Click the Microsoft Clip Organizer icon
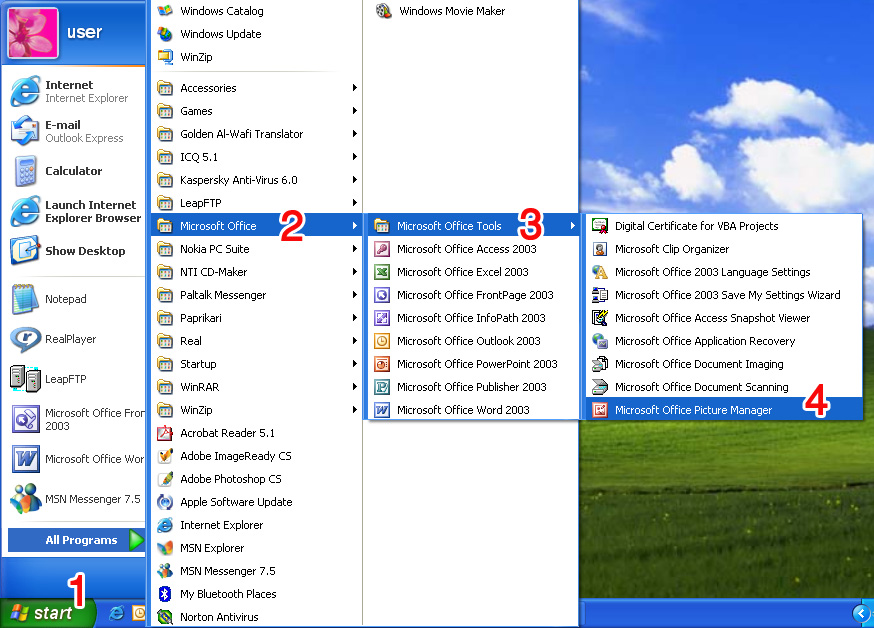 [x=600, y=249]
